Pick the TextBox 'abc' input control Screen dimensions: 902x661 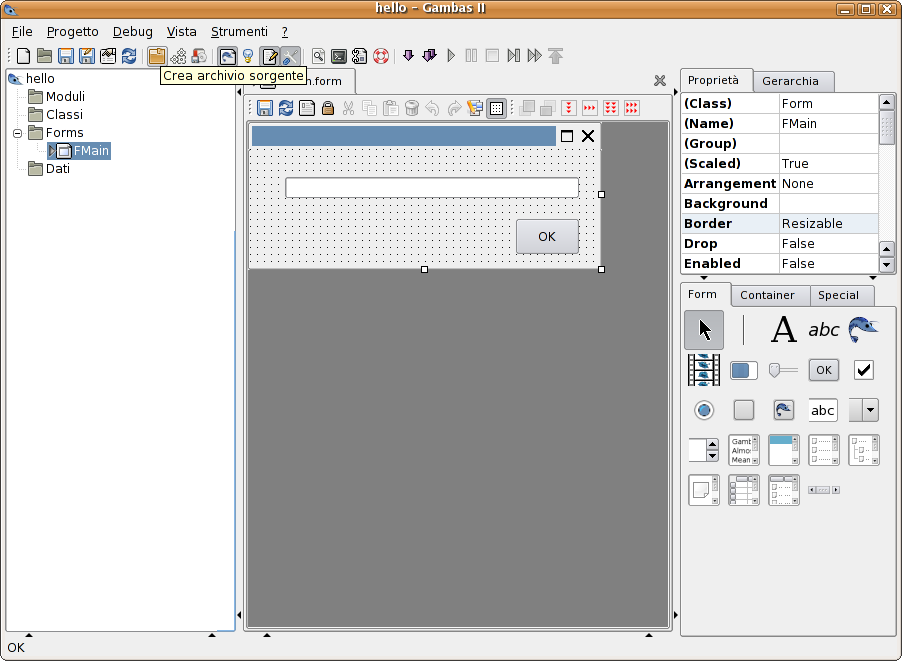coord(823,410)
